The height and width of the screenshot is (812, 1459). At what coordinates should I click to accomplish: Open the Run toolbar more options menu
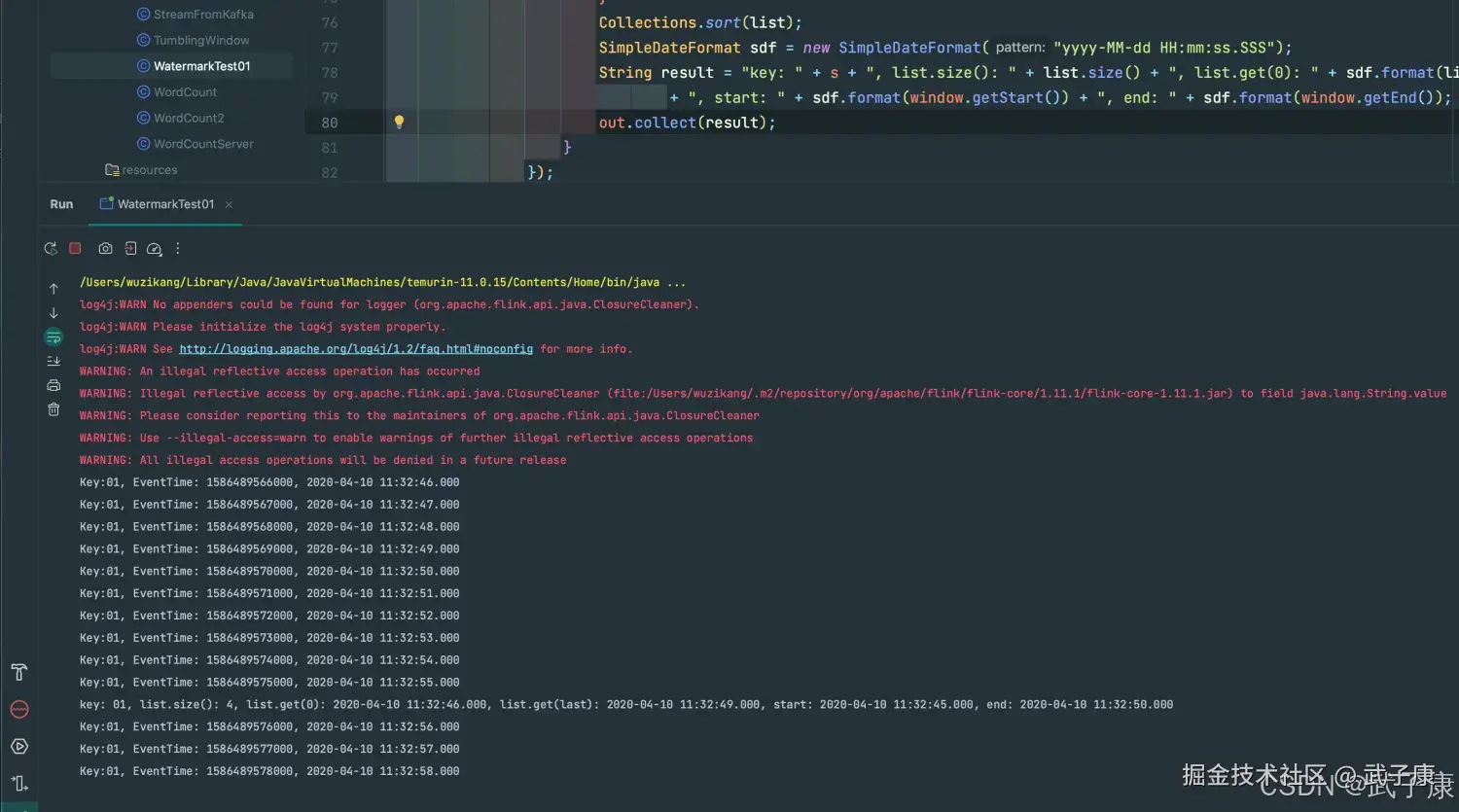pyautogui.click(x=178, y=249)
